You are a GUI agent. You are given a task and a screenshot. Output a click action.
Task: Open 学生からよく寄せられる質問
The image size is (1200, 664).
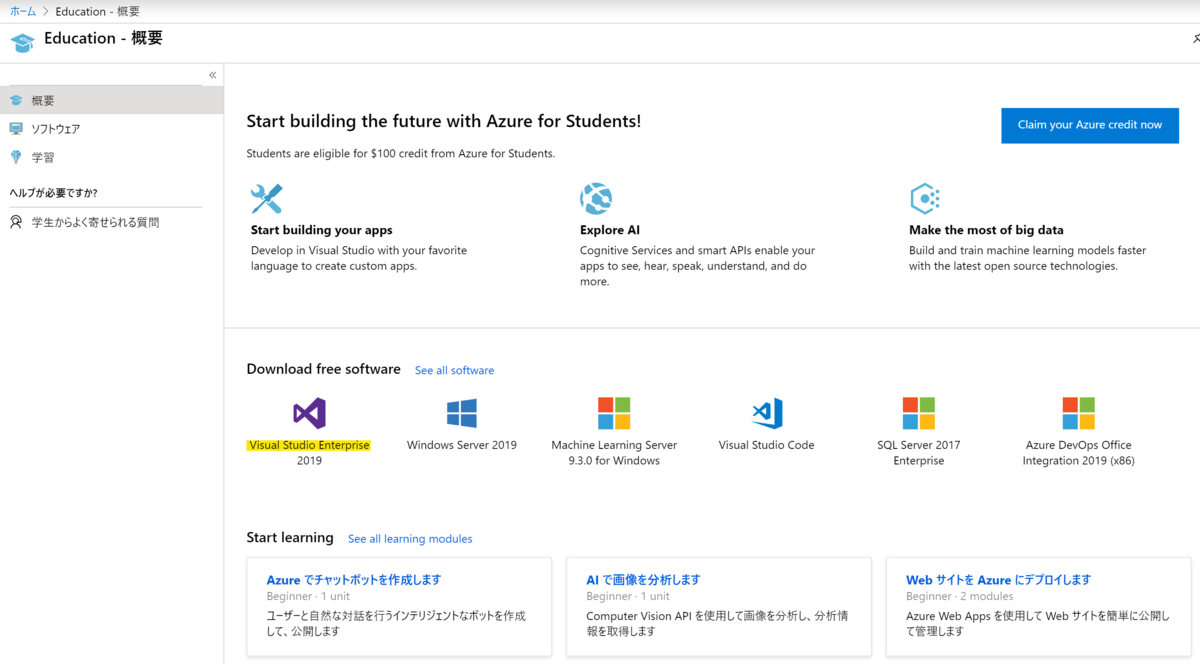(x=90, y=221)
